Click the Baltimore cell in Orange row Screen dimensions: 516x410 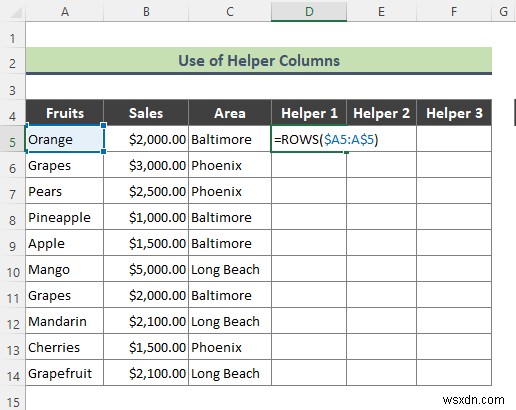point(230,139)
